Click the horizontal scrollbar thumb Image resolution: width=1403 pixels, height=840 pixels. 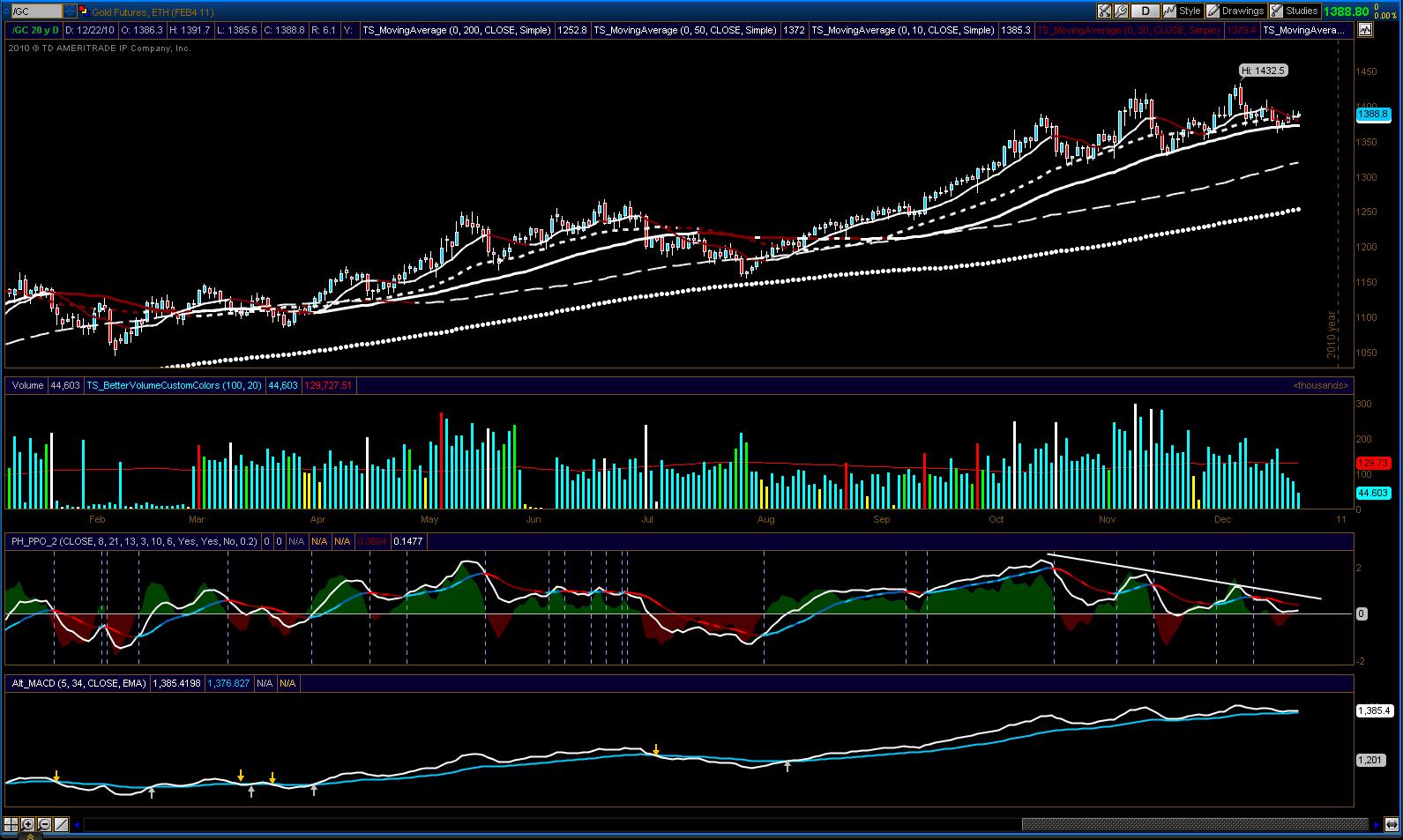[1195, 825]
